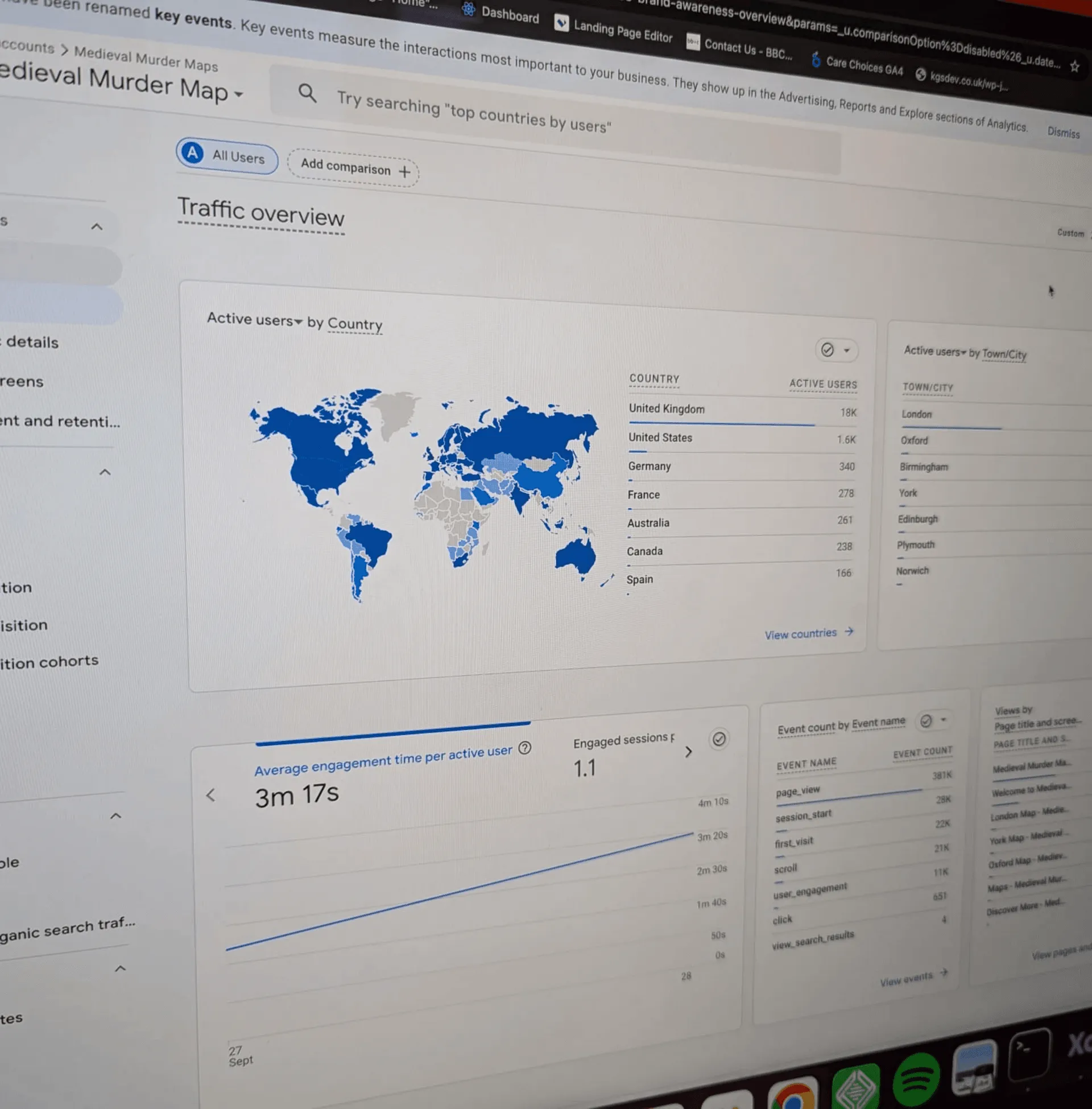Click check circle icon on Event count card
The height and width of the screenshot is (1109, 1092).
(926, 720)
